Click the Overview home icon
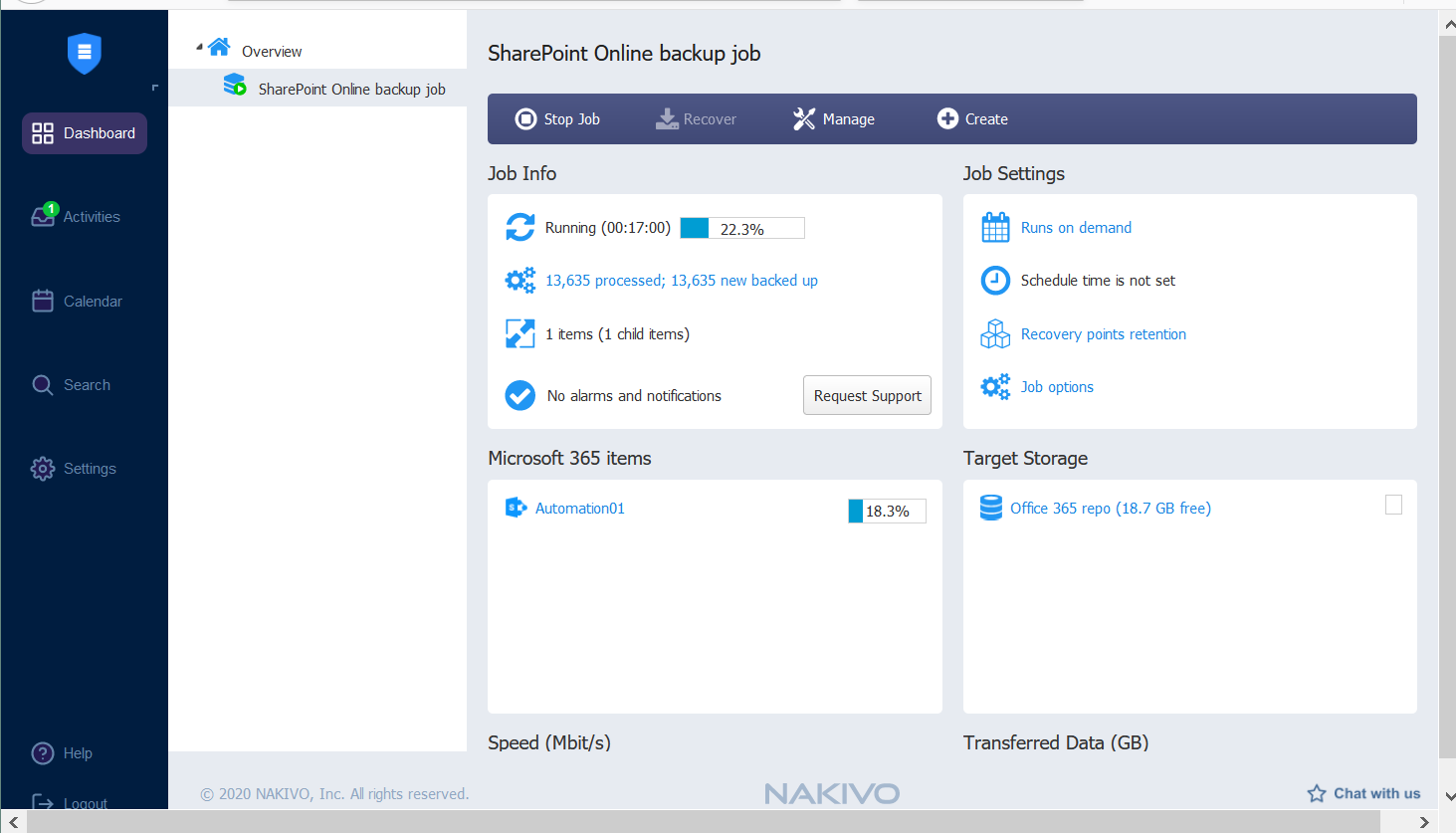Viewport: 1456px width, 833px height. click(x=220, y=47)
